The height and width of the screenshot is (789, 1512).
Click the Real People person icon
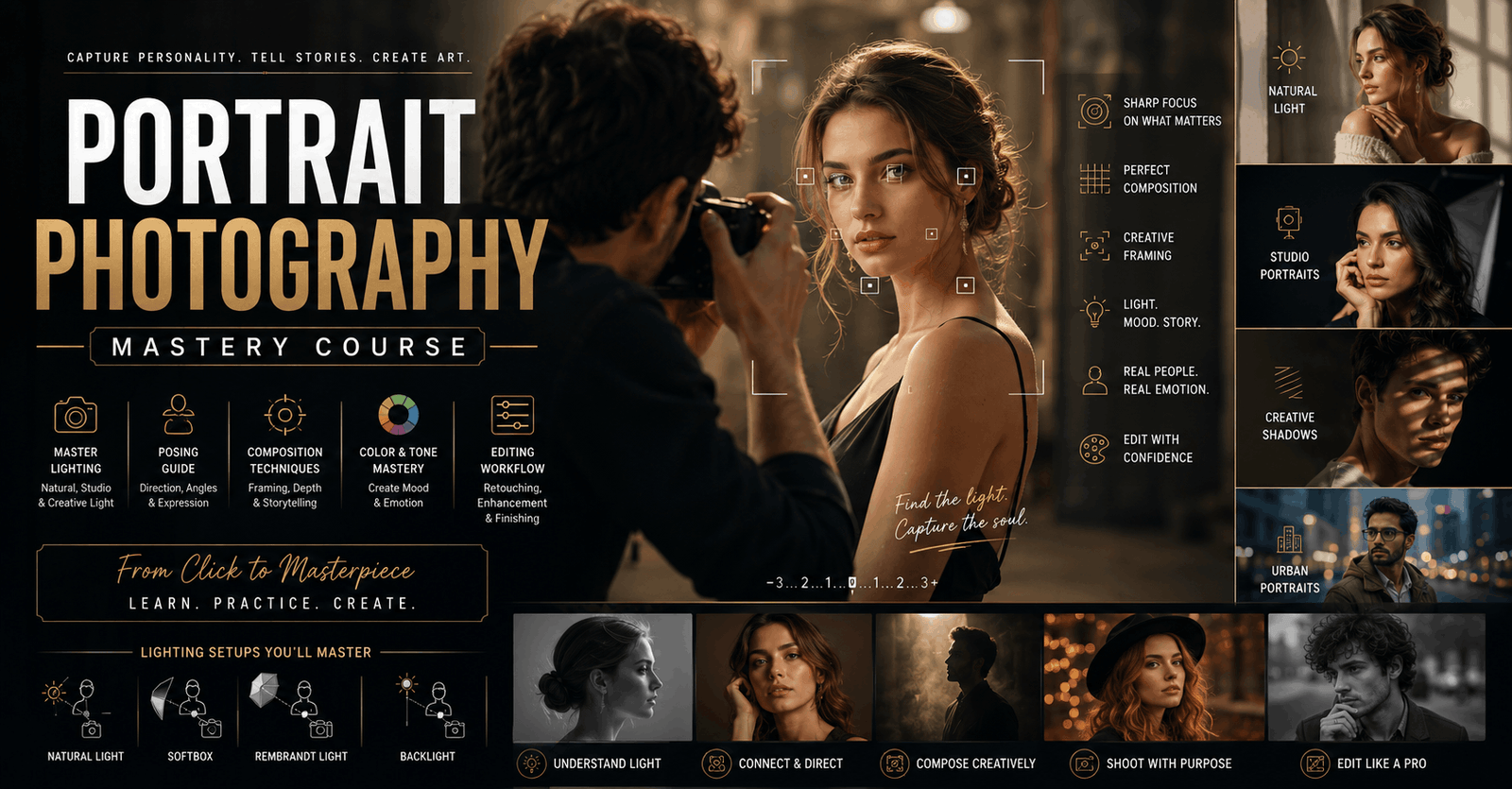tap(1094, 380)
